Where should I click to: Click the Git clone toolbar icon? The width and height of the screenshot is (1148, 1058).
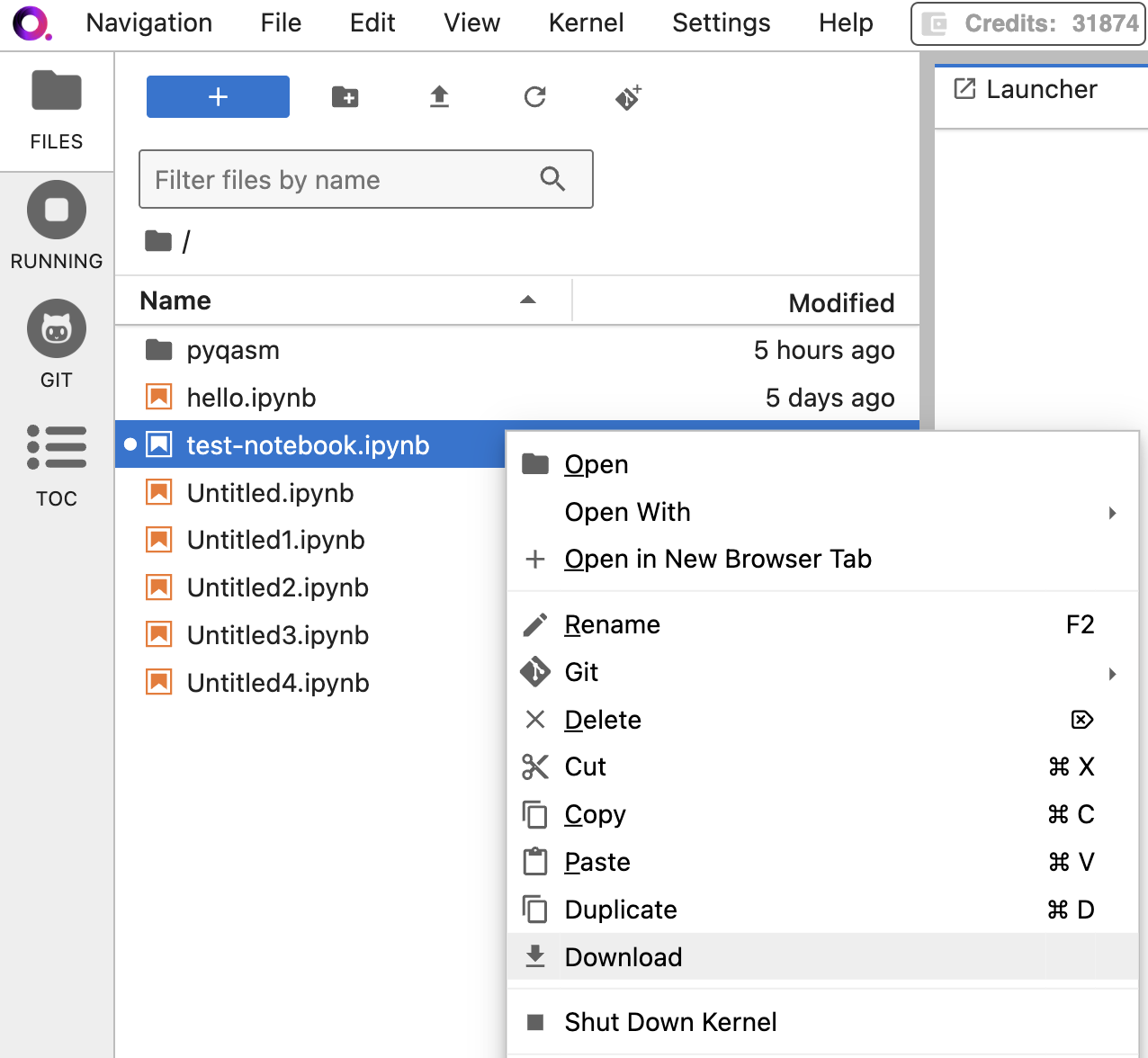[x=629, y=97]
